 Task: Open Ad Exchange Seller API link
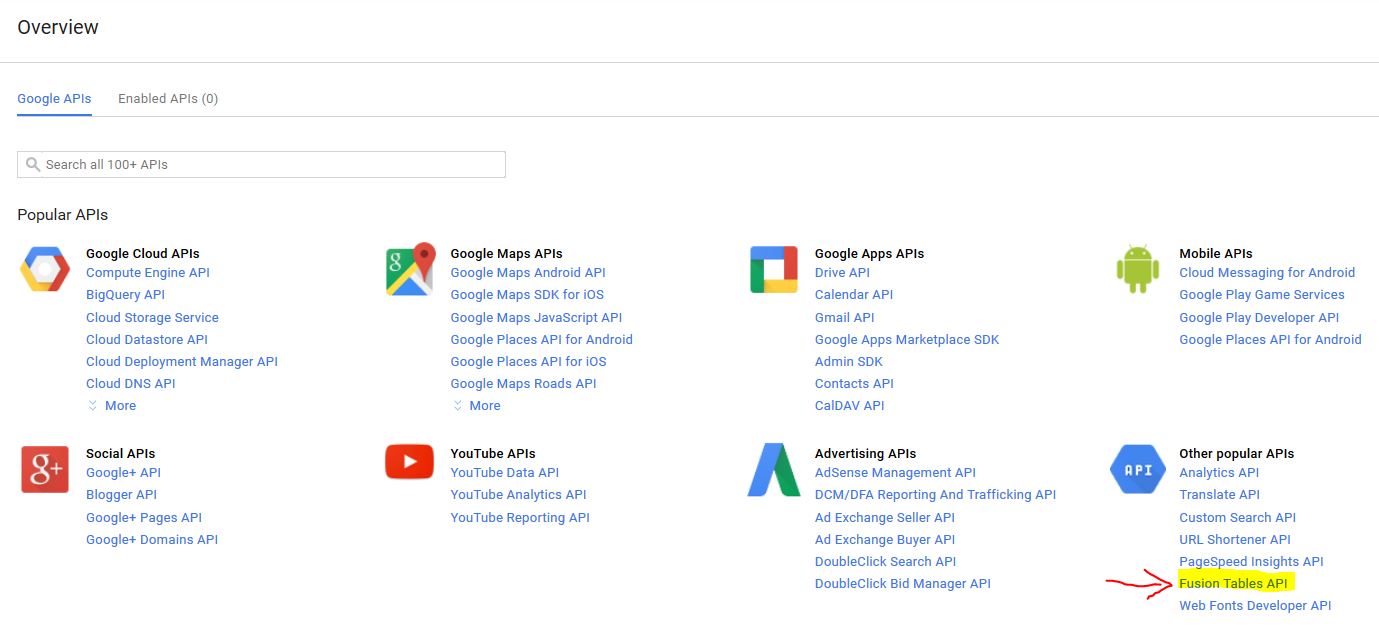tap(885, 518)
